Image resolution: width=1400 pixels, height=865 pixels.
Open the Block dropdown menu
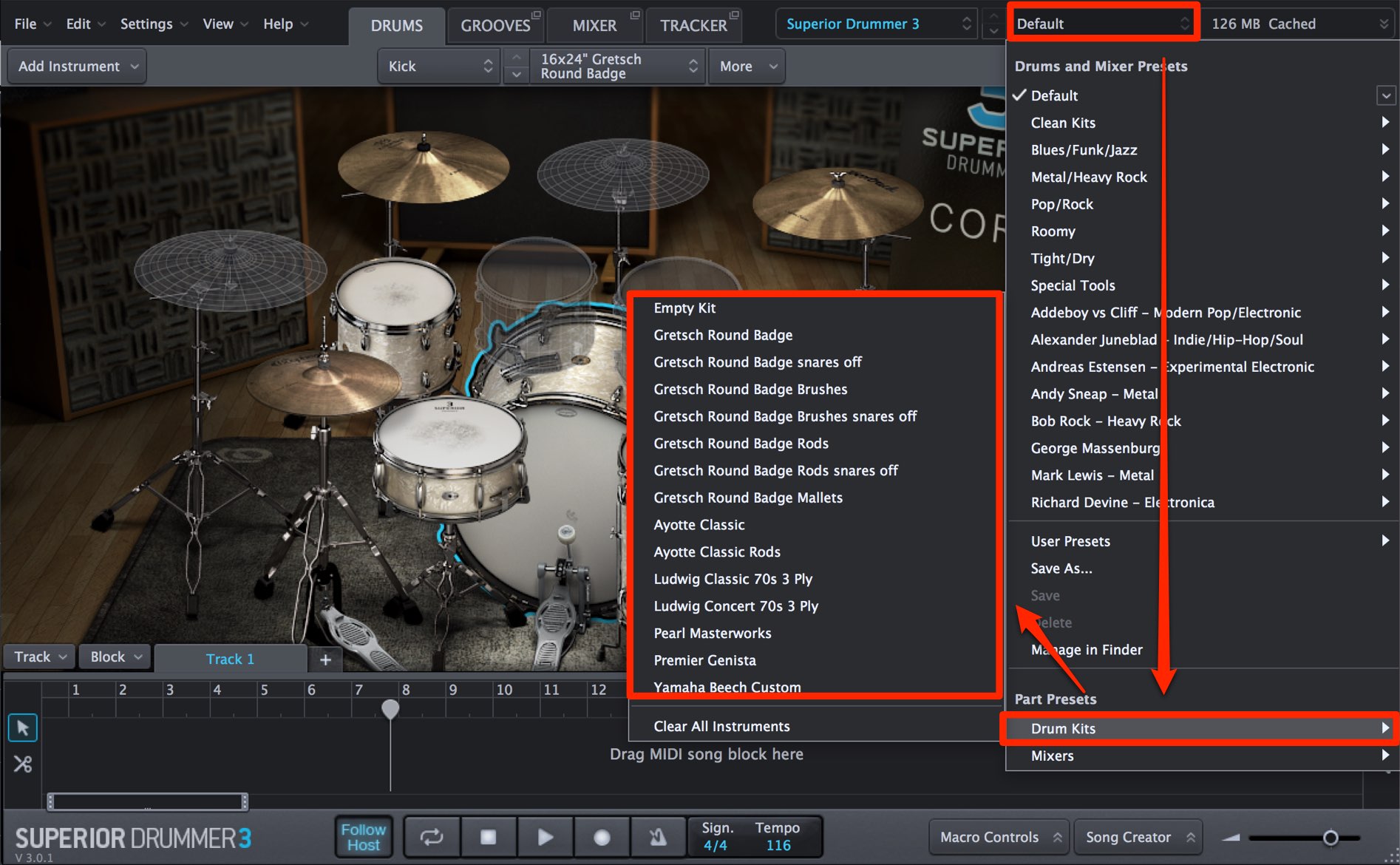[x=115, y=657]
